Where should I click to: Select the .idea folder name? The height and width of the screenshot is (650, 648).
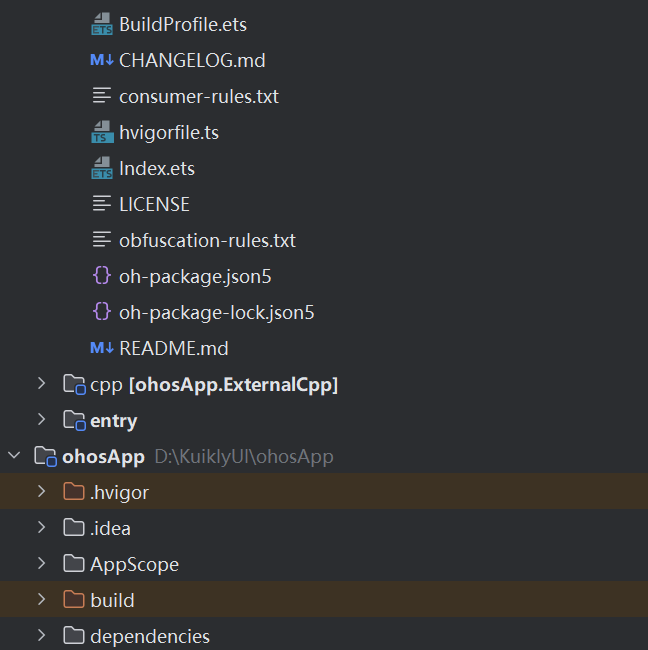111,528
